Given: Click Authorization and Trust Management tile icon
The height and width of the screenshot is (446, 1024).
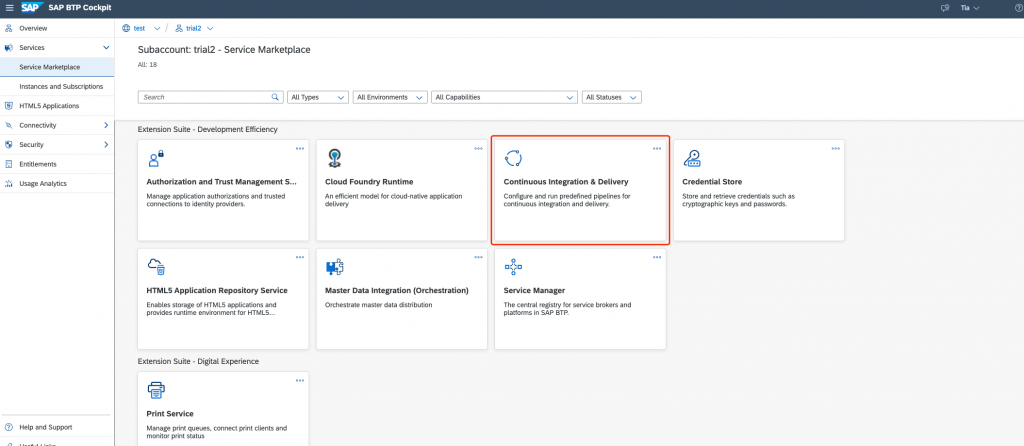Looking at the screenshot, I should tap(155, 158).
